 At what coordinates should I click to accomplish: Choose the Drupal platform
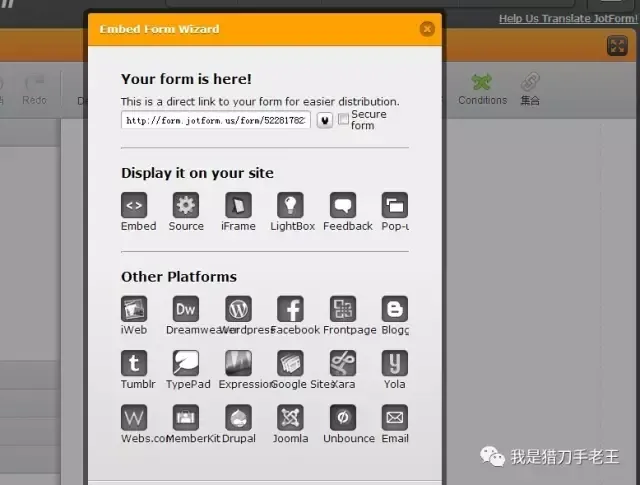point(238,417)
